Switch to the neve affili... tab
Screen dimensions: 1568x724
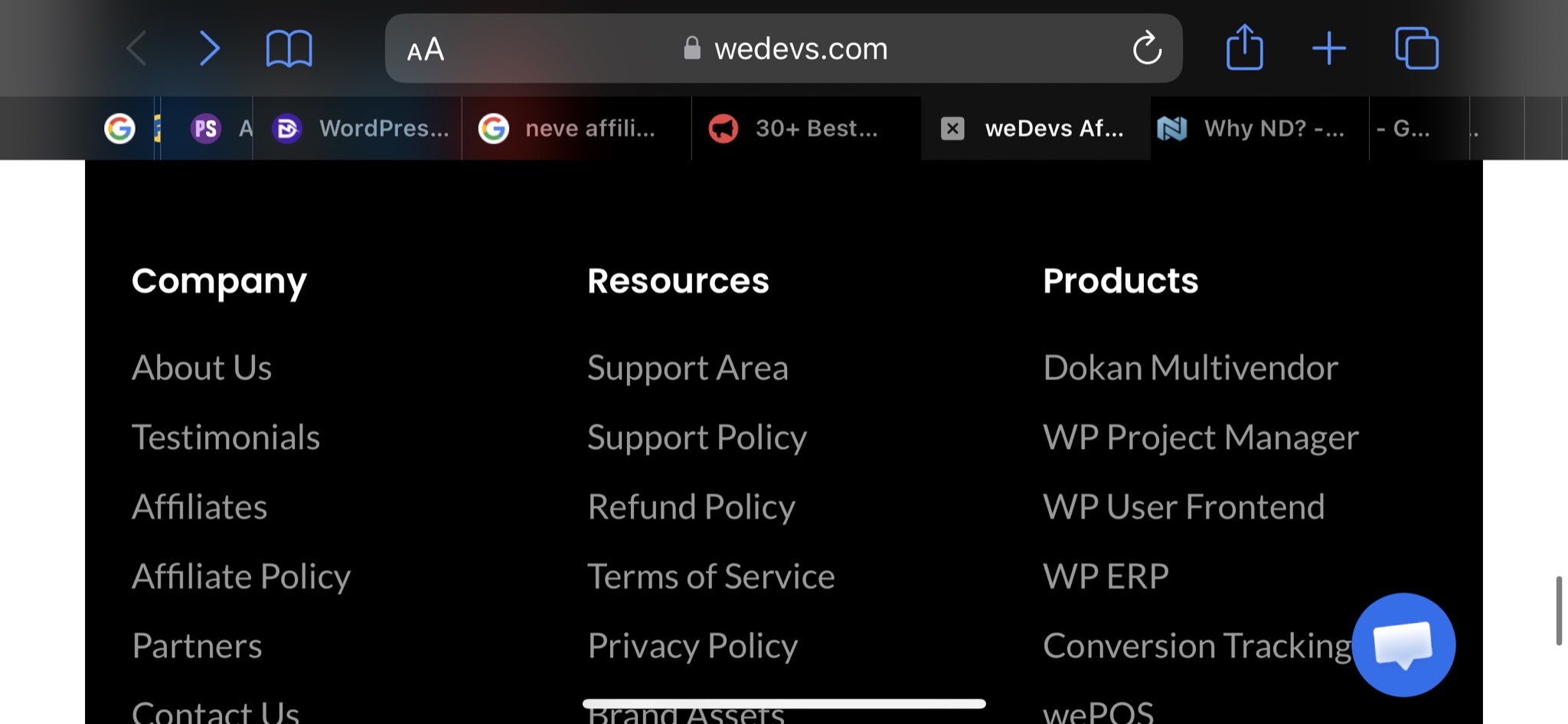pos(577,129)
